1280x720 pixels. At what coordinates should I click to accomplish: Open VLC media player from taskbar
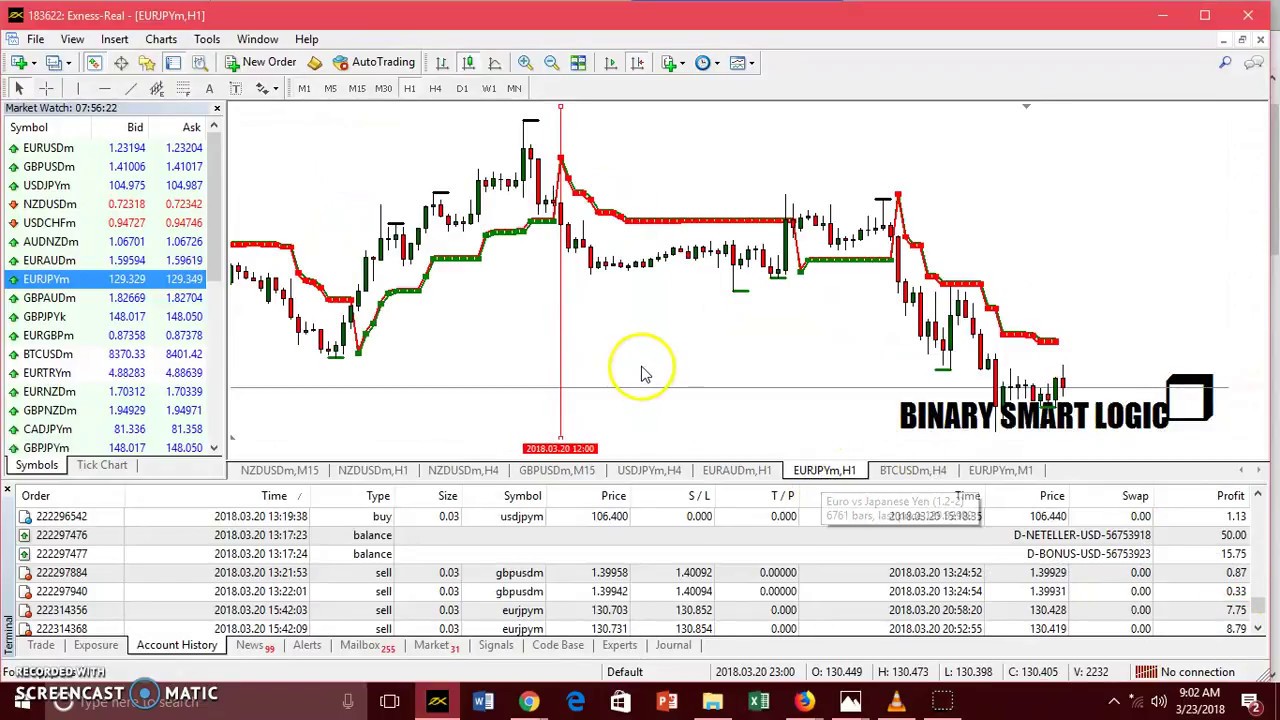pyautogui.click(x=896, y=701)
